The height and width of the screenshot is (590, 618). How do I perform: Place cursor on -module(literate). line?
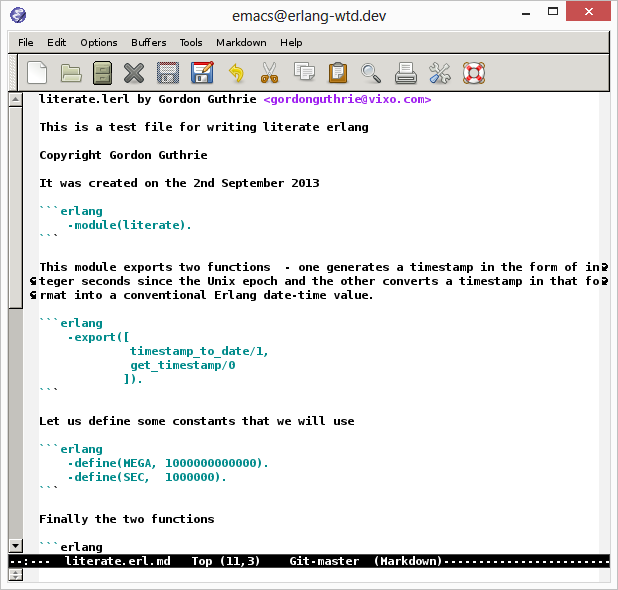point(129,225)
